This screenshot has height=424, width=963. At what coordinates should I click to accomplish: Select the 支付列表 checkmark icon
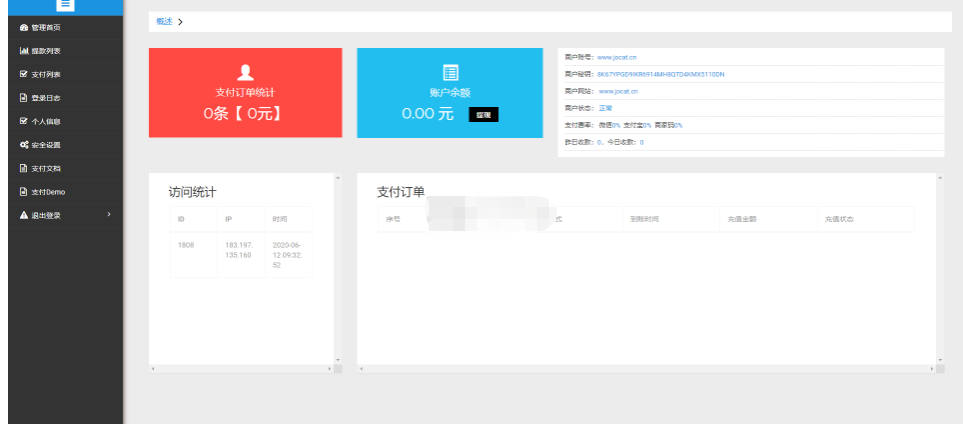click(24, 74)
